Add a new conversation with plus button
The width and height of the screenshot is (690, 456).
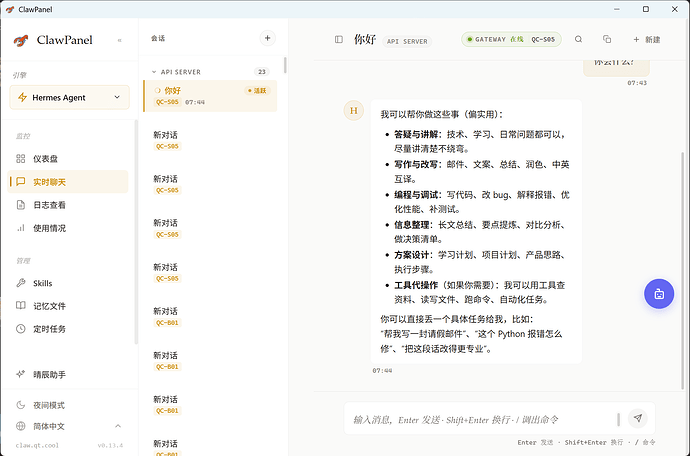[x=267, y=38]
